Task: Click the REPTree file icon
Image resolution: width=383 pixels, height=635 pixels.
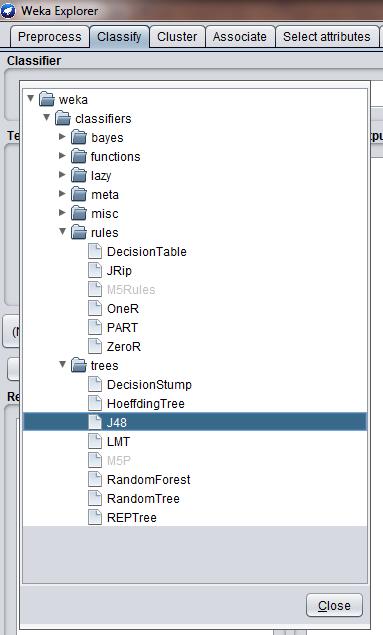Action: pyautogui.click(x=95, y=518)
